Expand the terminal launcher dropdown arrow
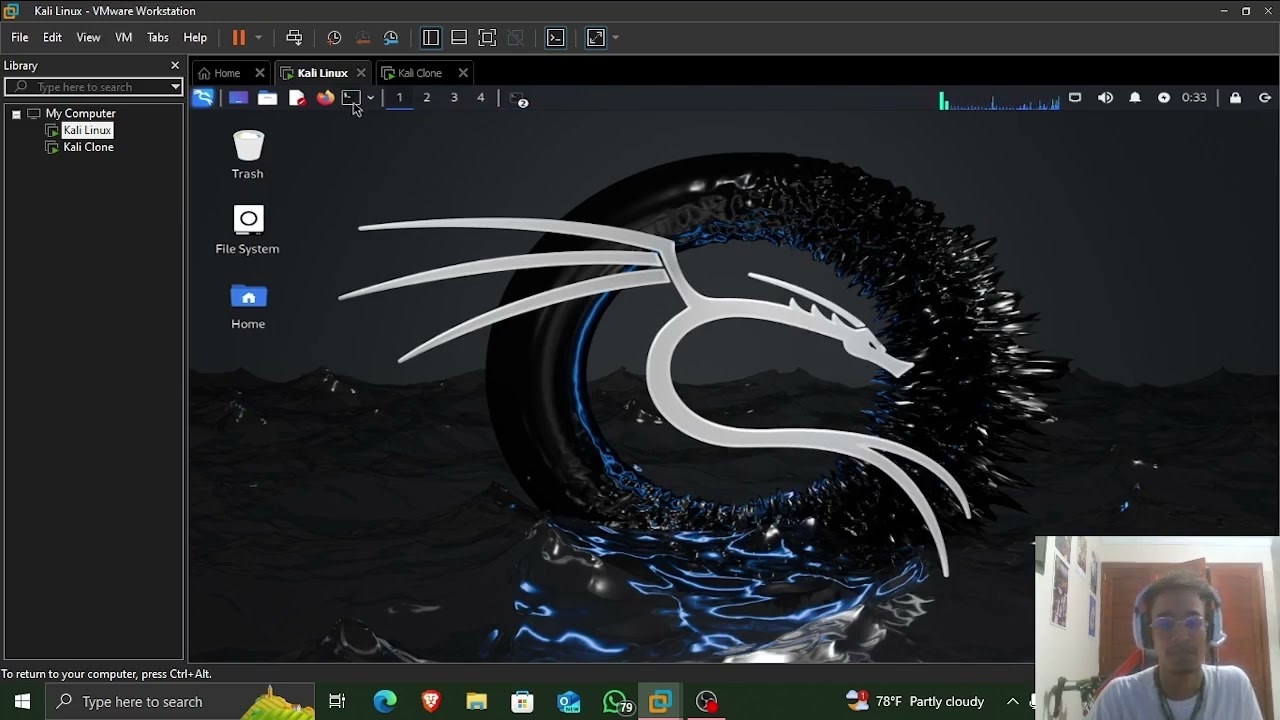This screenshot has height=720, width=1280. click(370, 98)
